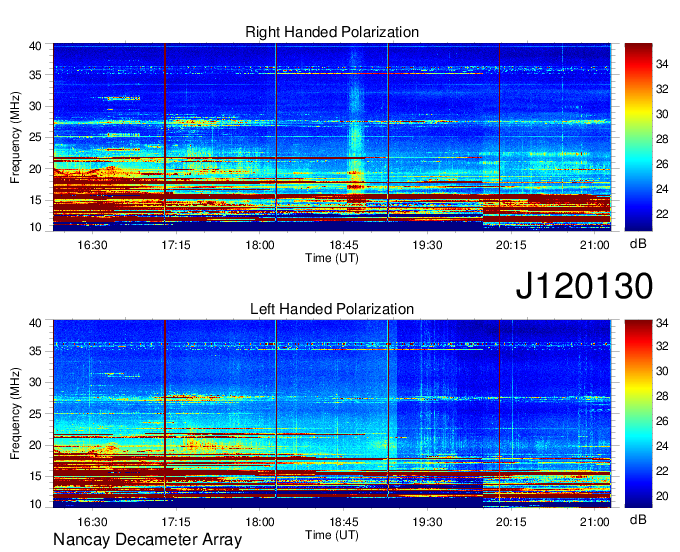Click the 30 value on right-handed colorbar
Screen dimensions: 680x552
coord(662,114)
